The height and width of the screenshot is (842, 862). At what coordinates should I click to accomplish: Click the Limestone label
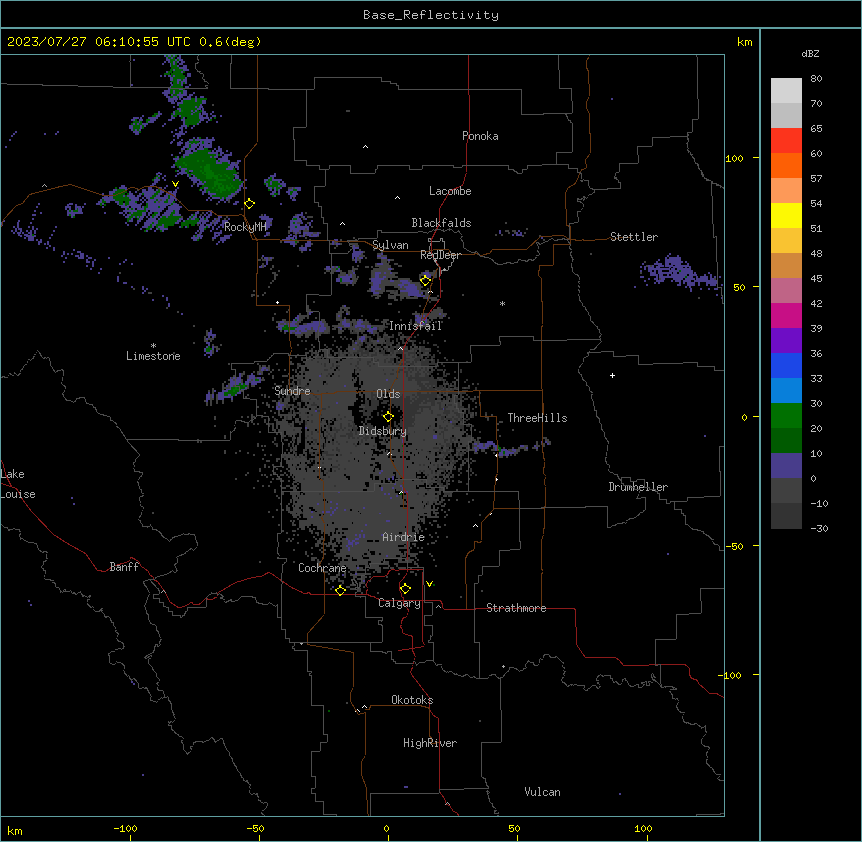[x=153, y=356]
